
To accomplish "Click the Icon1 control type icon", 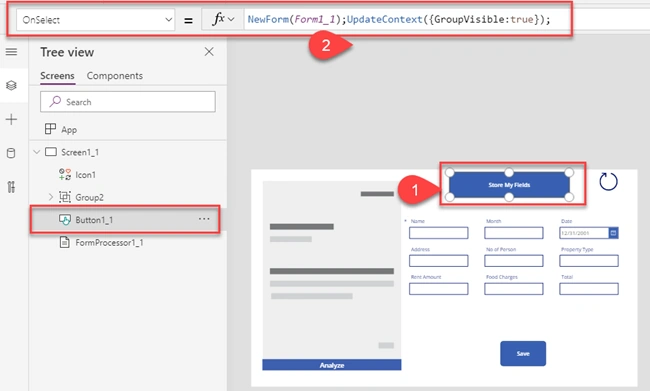I will tap(65, 174).
